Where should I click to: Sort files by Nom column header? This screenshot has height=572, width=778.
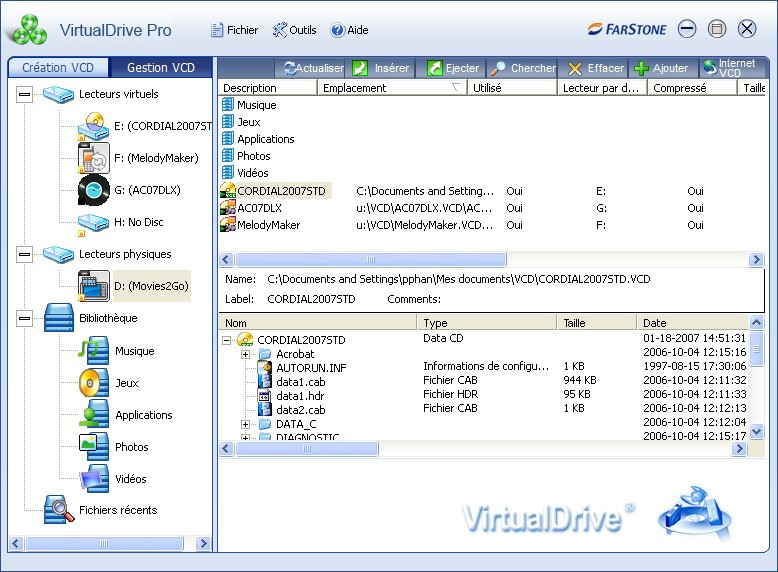click(x=318, y=323)
